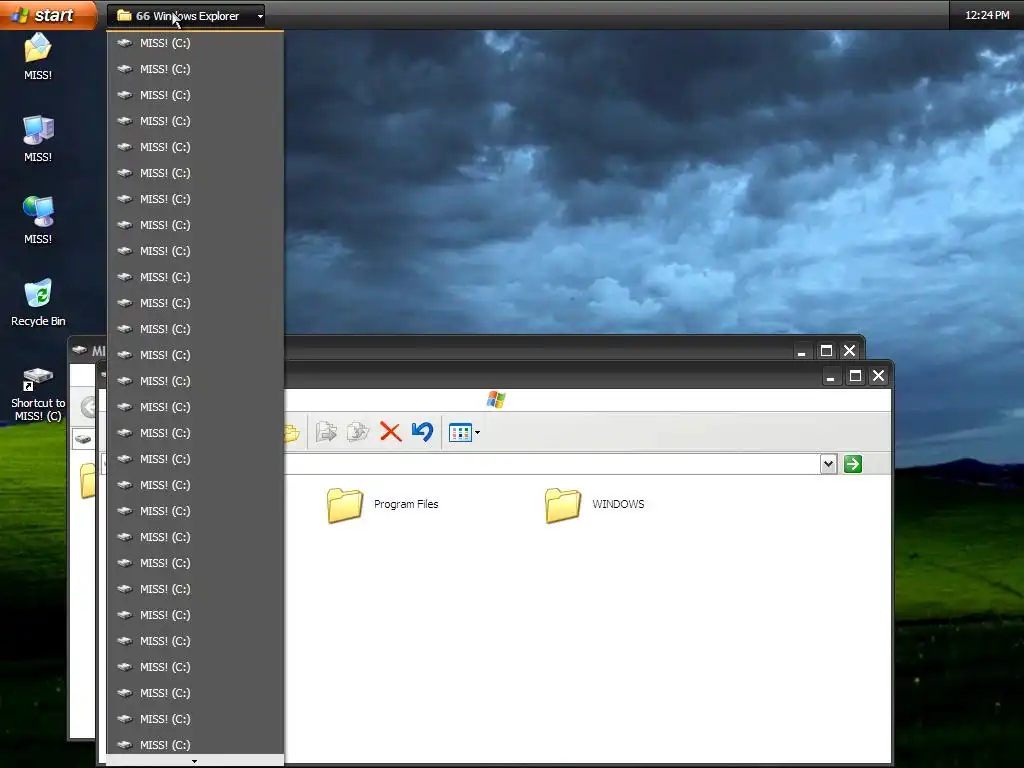Maximize the back Explorer window

[x=826, y=351]
